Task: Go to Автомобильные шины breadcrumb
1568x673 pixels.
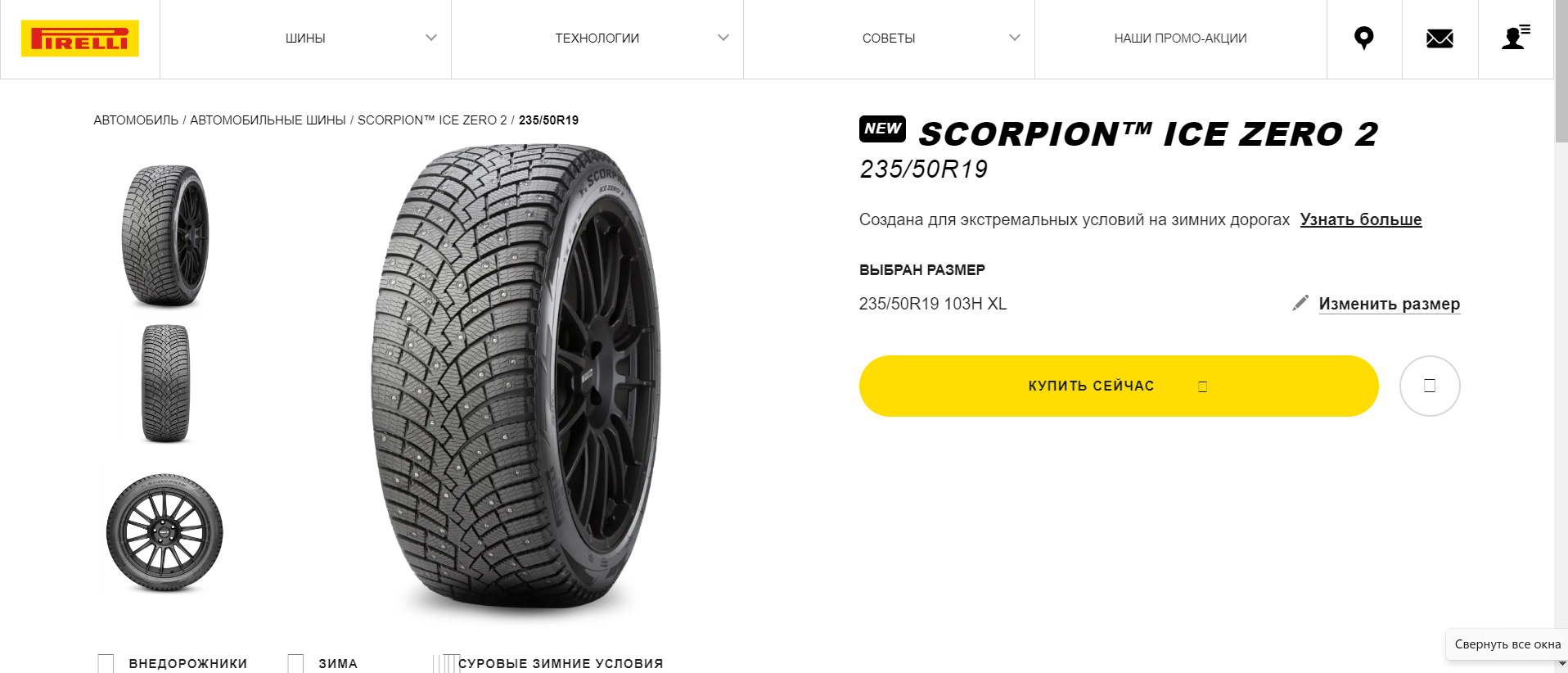Action: coord(268,120)
